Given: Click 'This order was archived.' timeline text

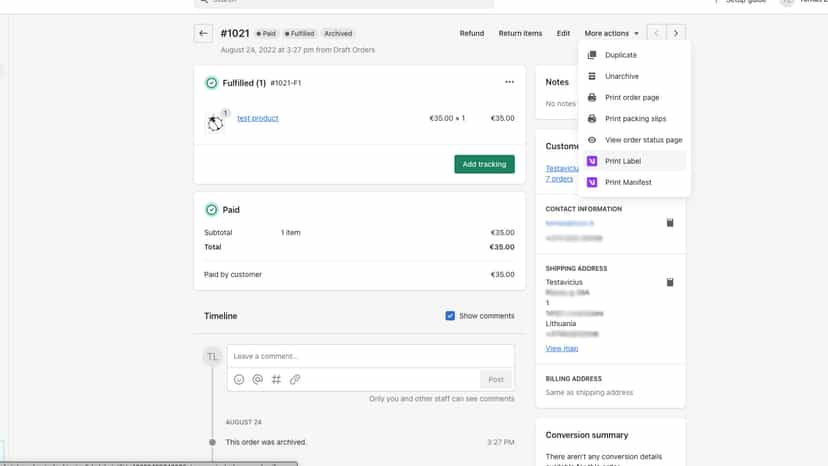Looking at the screenshot, I should 266,442.
